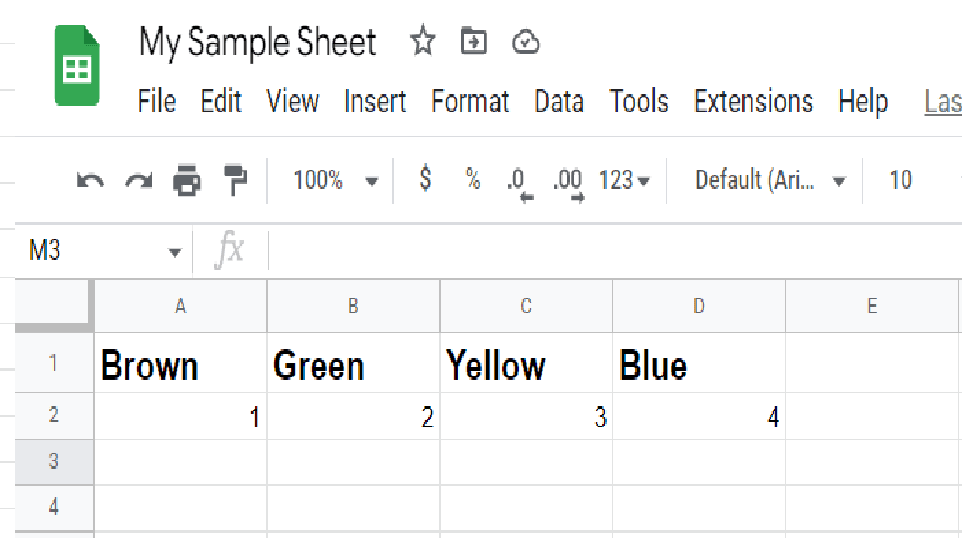Click the print icon
The width and height of the screenshot is (962, 538).
tap(187, 181)
